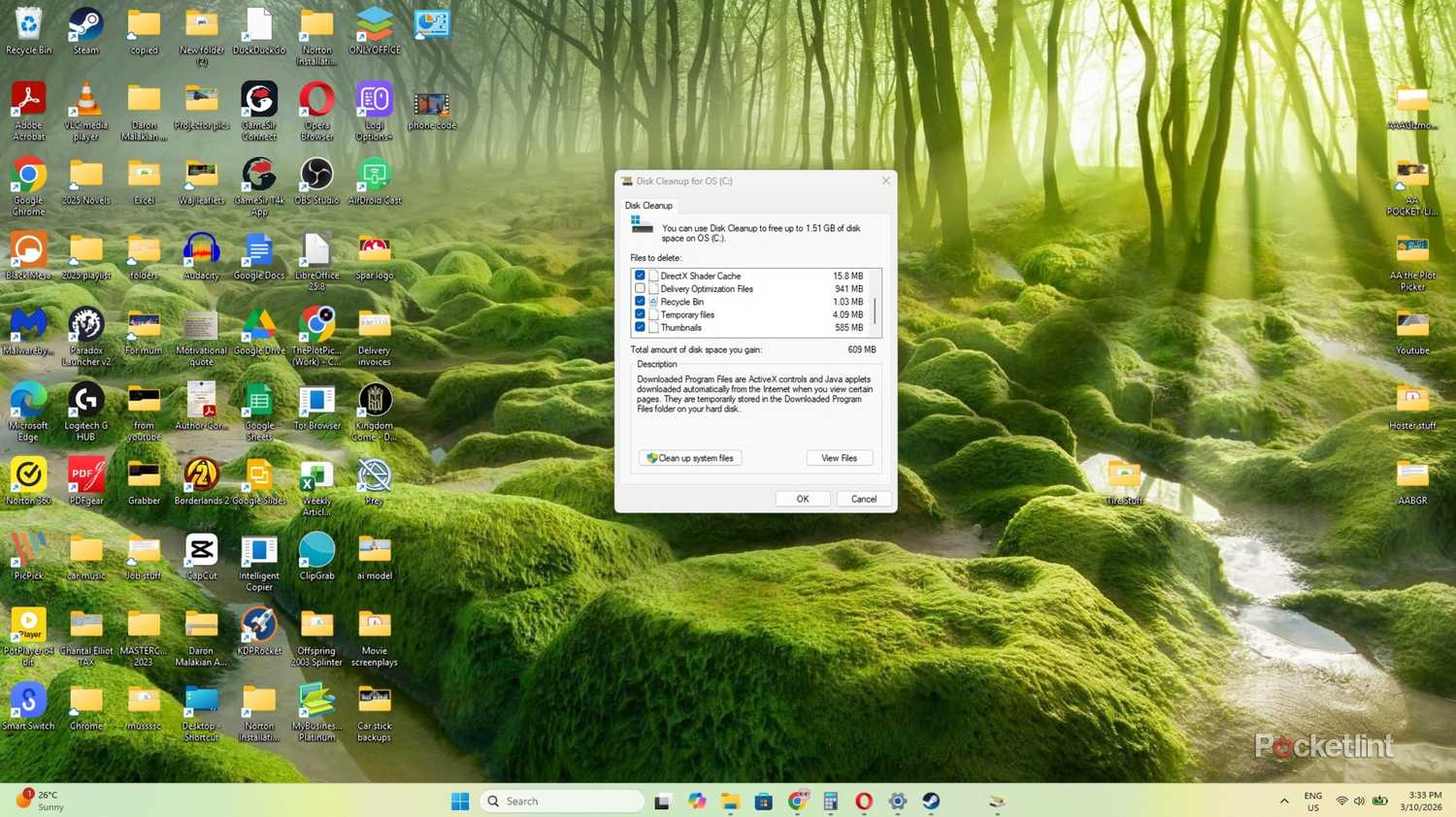Click the taskbar Search field
This screenshot has width=1456, height=817.
[x=561, y=801]
